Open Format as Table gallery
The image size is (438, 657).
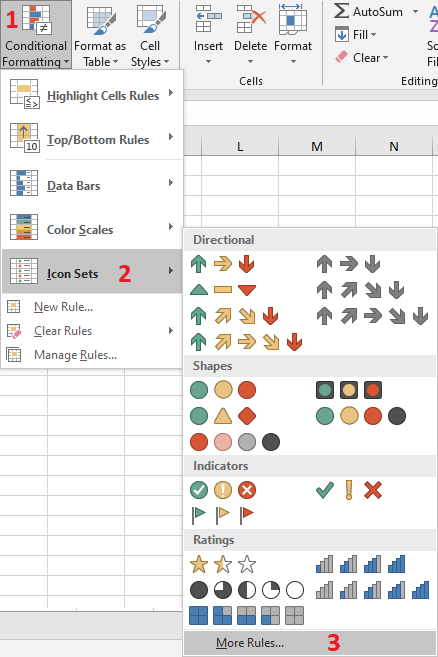(100, 35)
